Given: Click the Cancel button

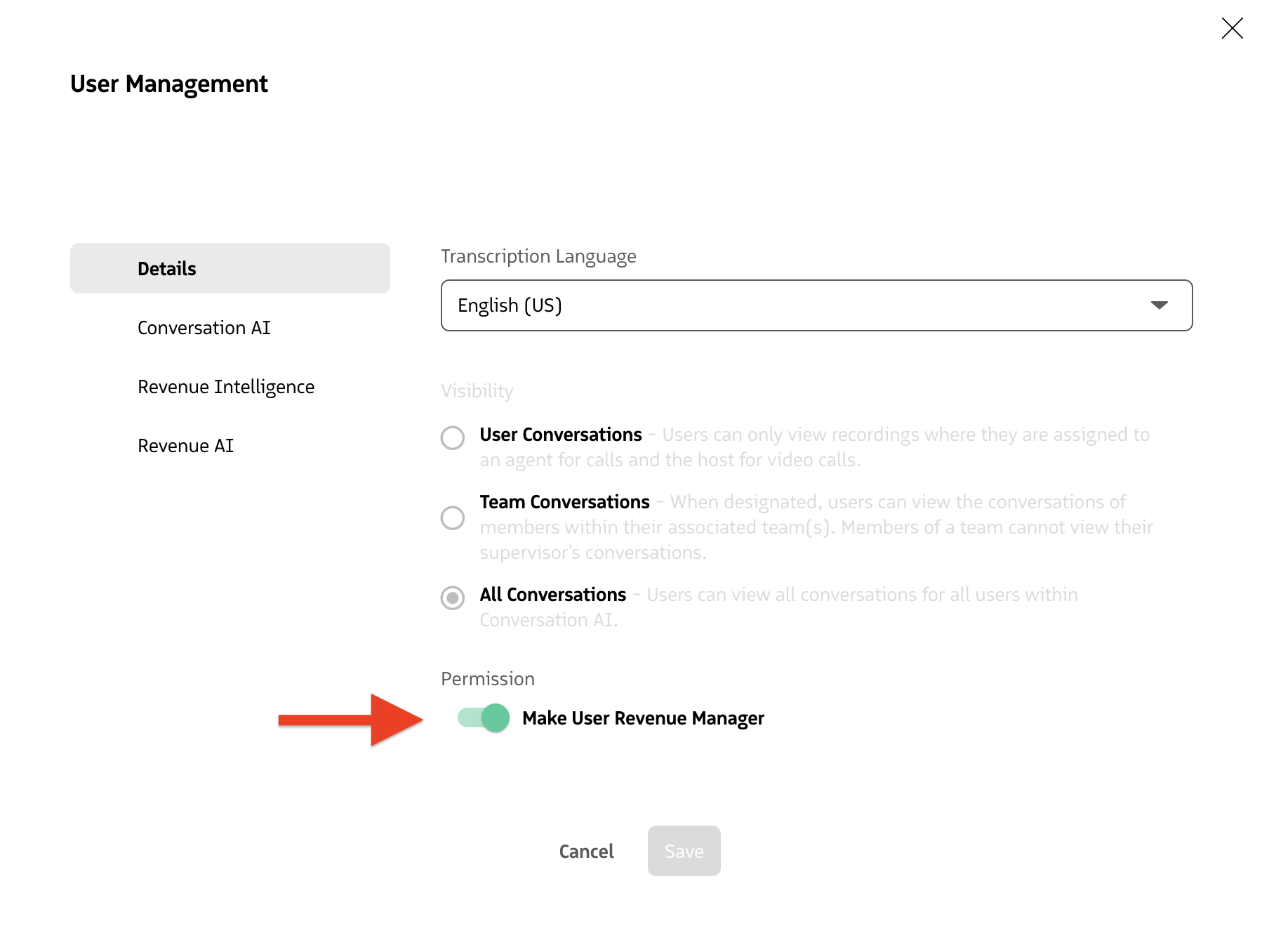Looking at the screenshot, I should (586, 851).
